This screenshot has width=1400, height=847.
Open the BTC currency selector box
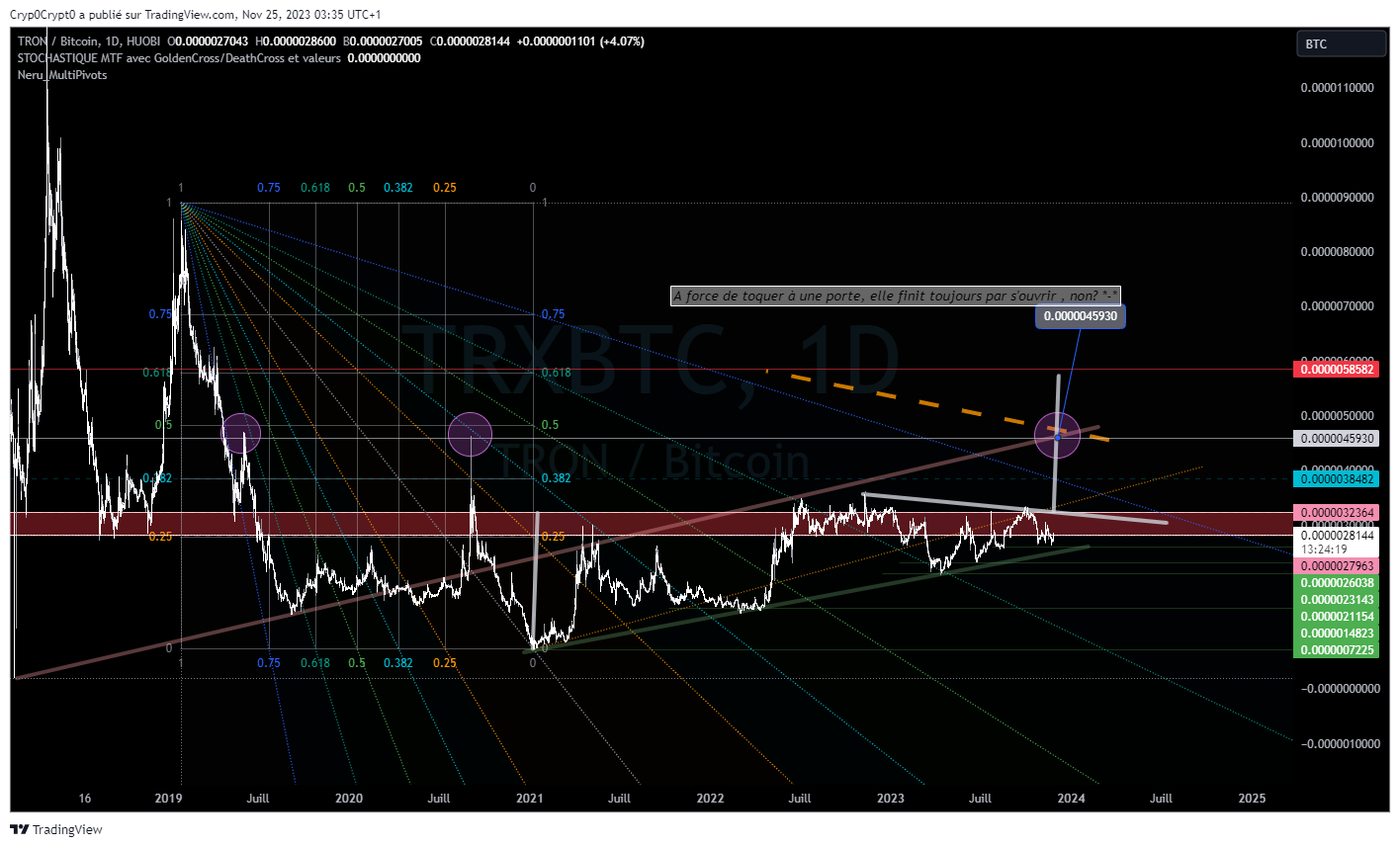coord(1341,43)
